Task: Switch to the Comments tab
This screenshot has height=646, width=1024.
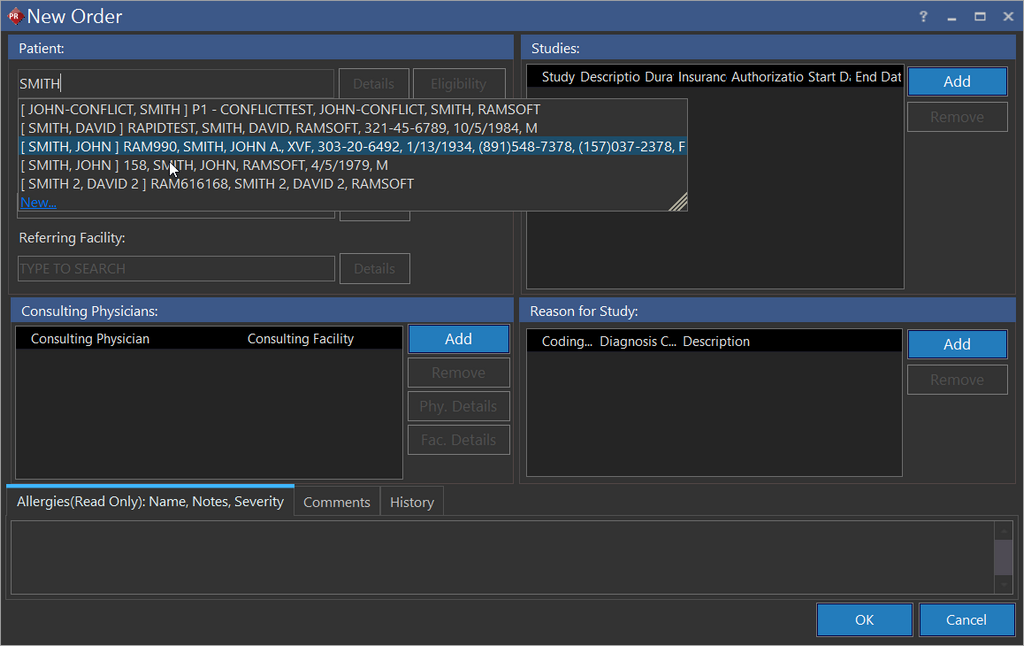Action: pyautogui.click(x=336, y=502)
